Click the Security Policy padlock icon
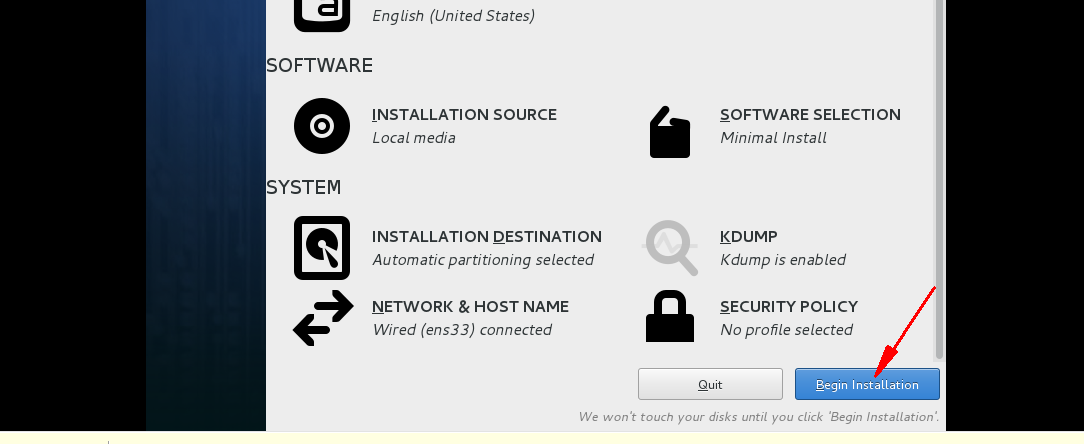Image resolution: width=1084 pixels, height=444 pixels. pyautogui.click(x=670, y=316)
